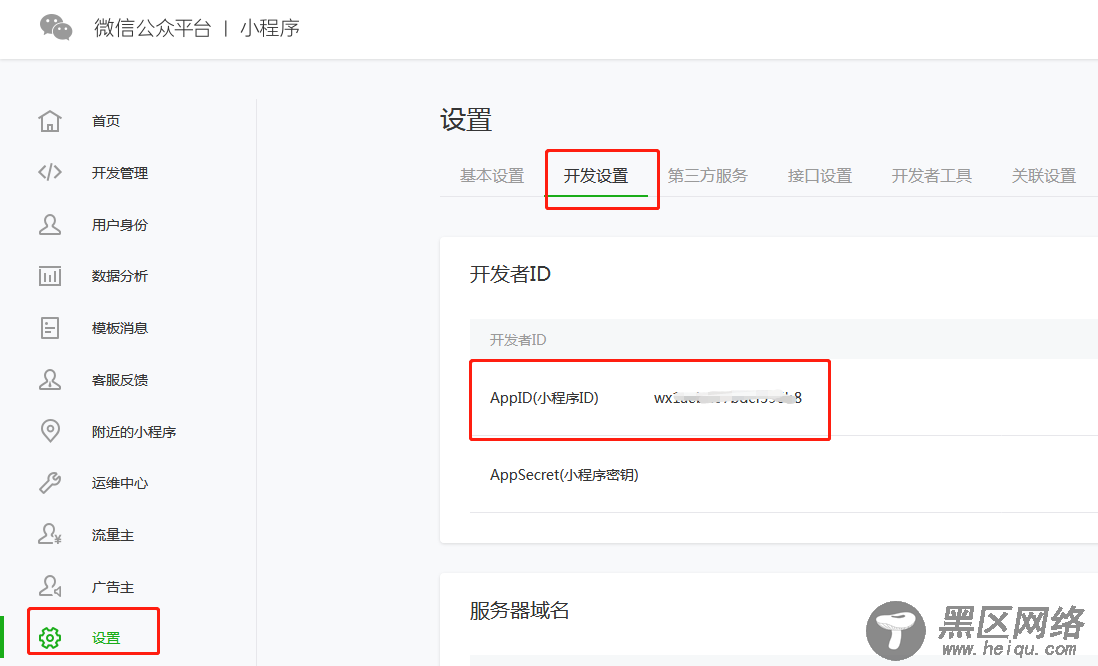Click the AppSecret(小程序密钥) label
The width and height of the screenshot is (1098, 666).
[x=564, y=475]
